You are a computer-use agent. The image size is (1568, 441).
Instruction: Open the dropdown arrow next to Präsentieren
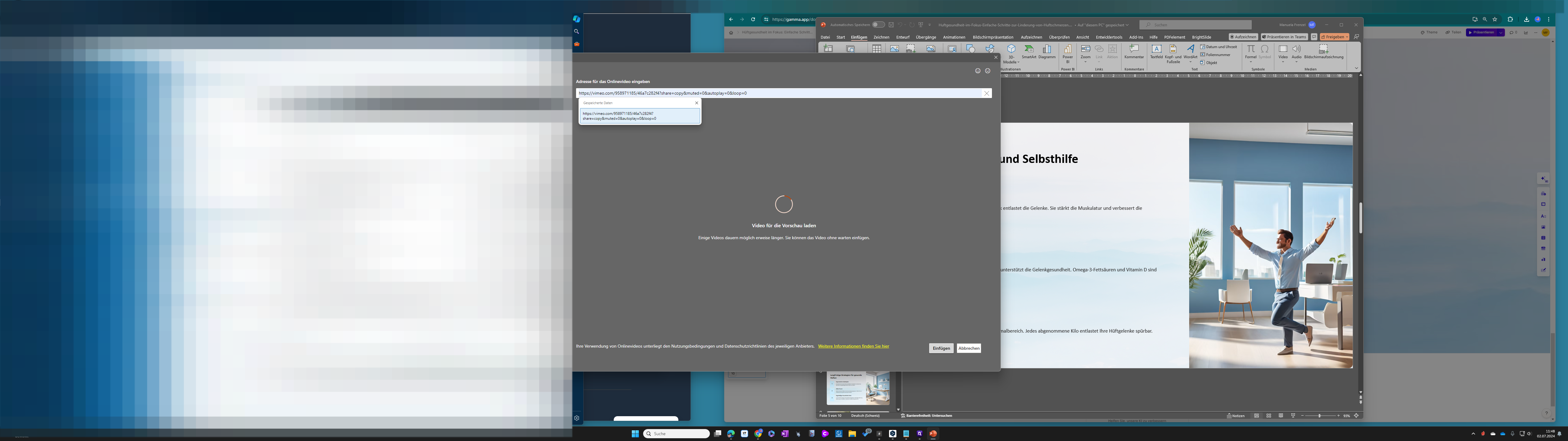pos(1501,32)
